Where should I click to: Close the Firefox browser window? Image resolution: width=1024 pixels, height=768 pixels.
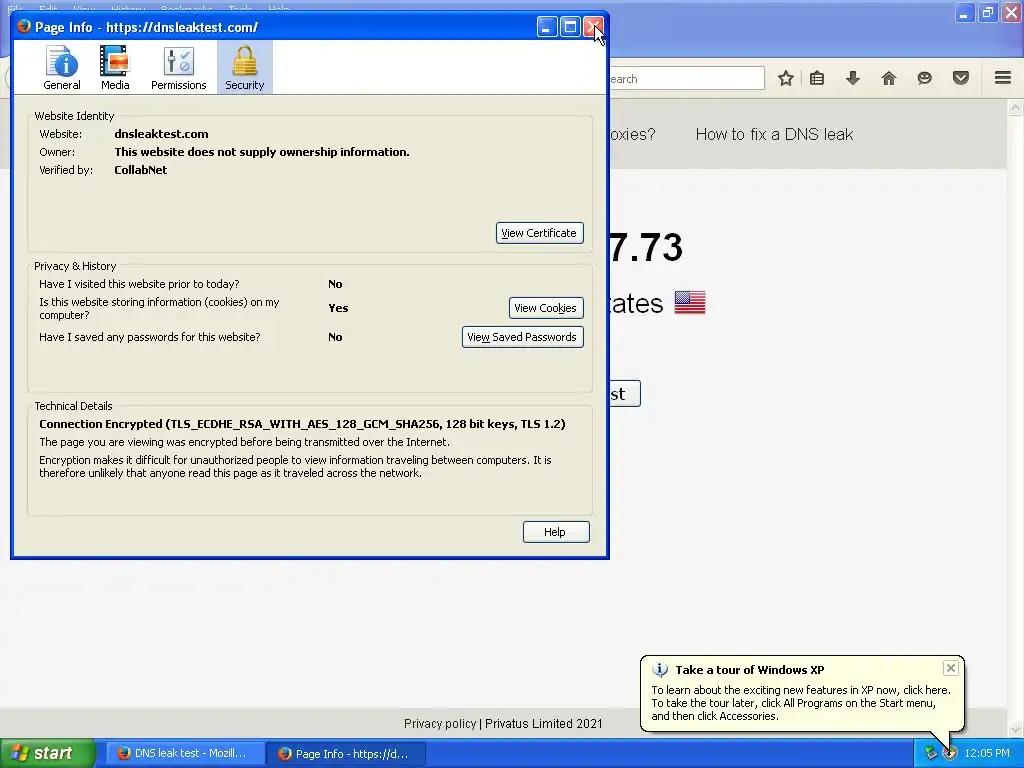pyautogui.click(x=1010, y=12)
